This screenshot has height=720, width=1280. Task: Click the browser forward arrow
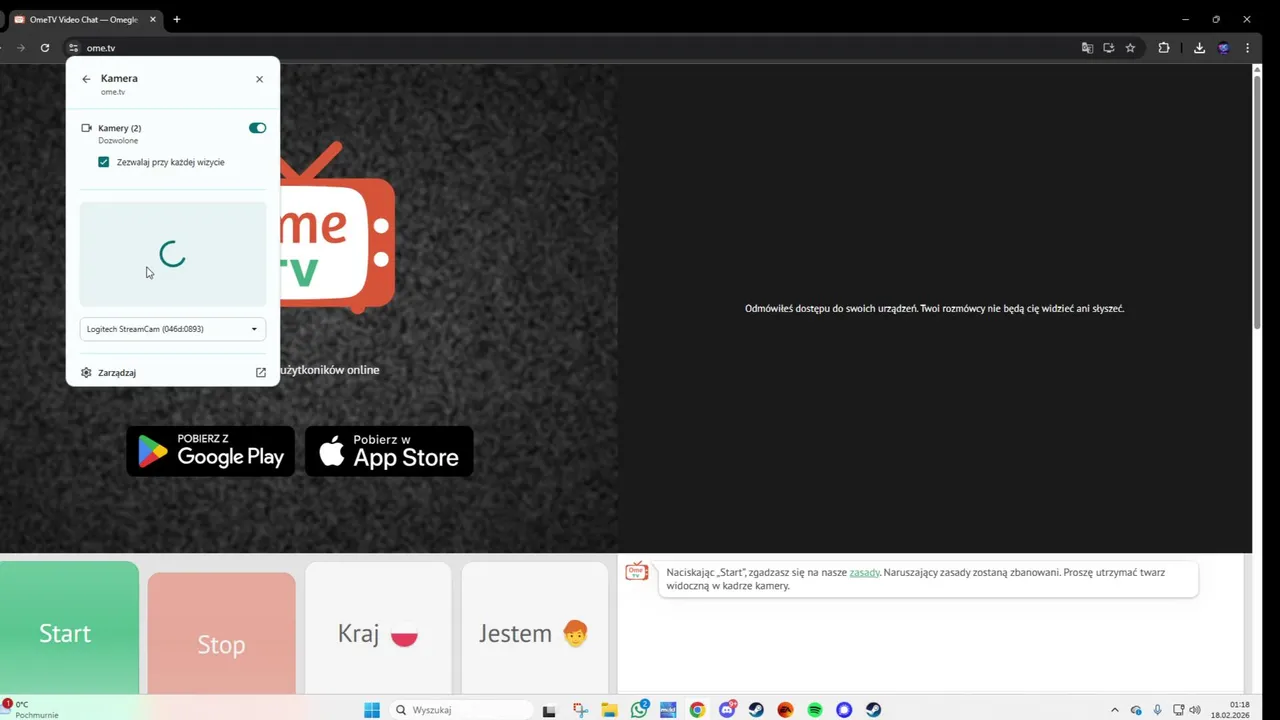click(20, 48)
